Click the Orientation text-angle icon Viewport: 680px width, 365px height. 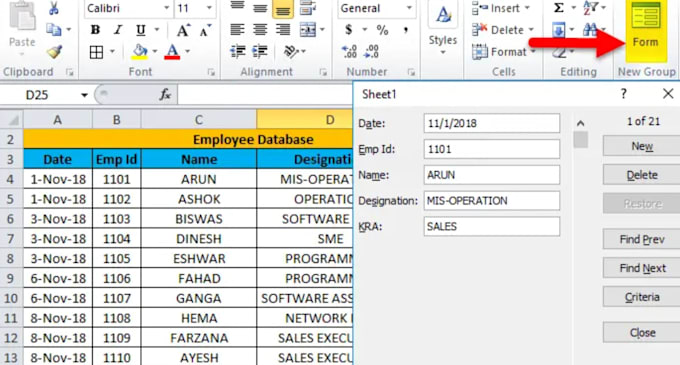291,52
